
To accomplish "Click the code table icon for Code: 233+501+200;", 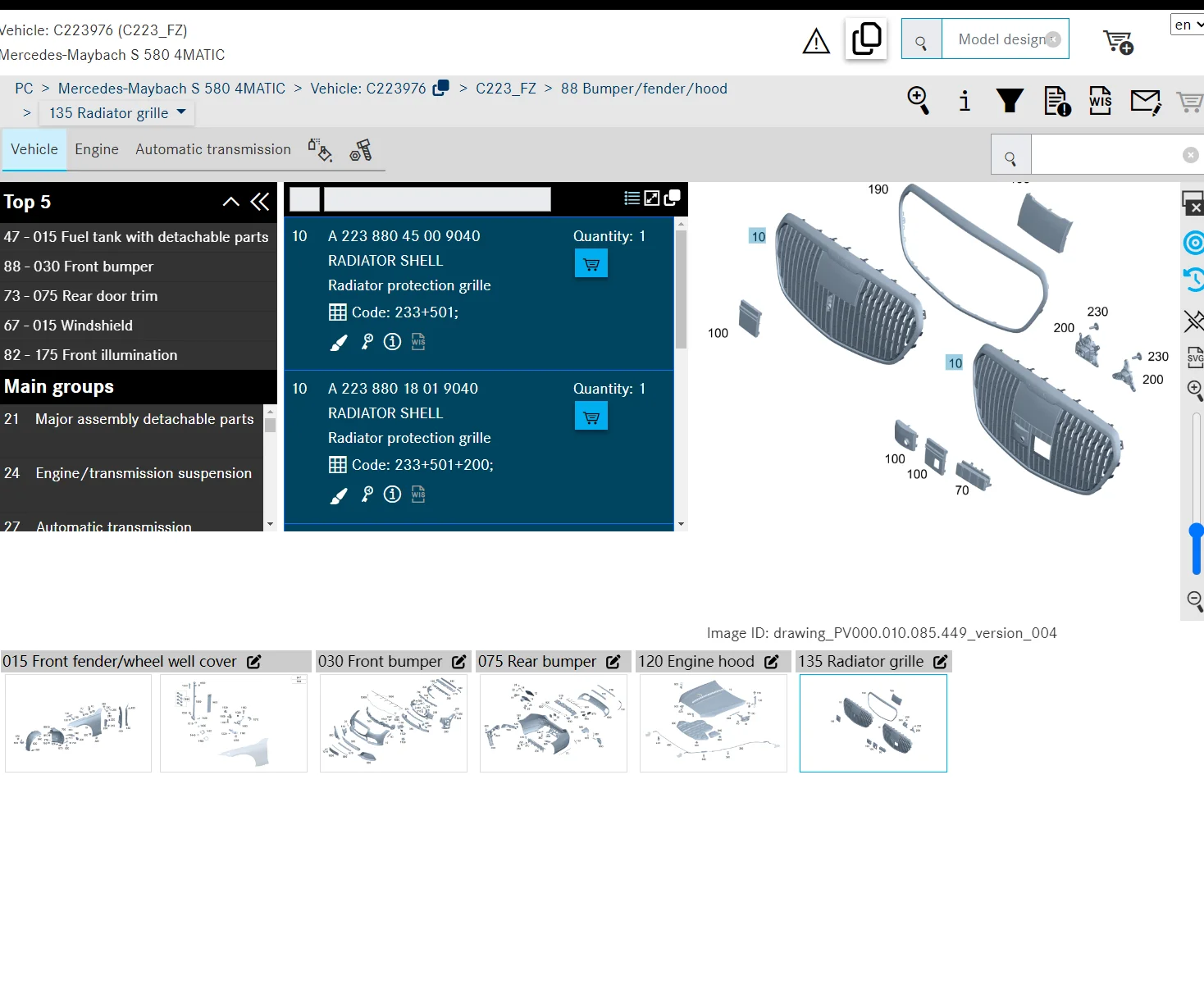I will [x=337, y=465].
